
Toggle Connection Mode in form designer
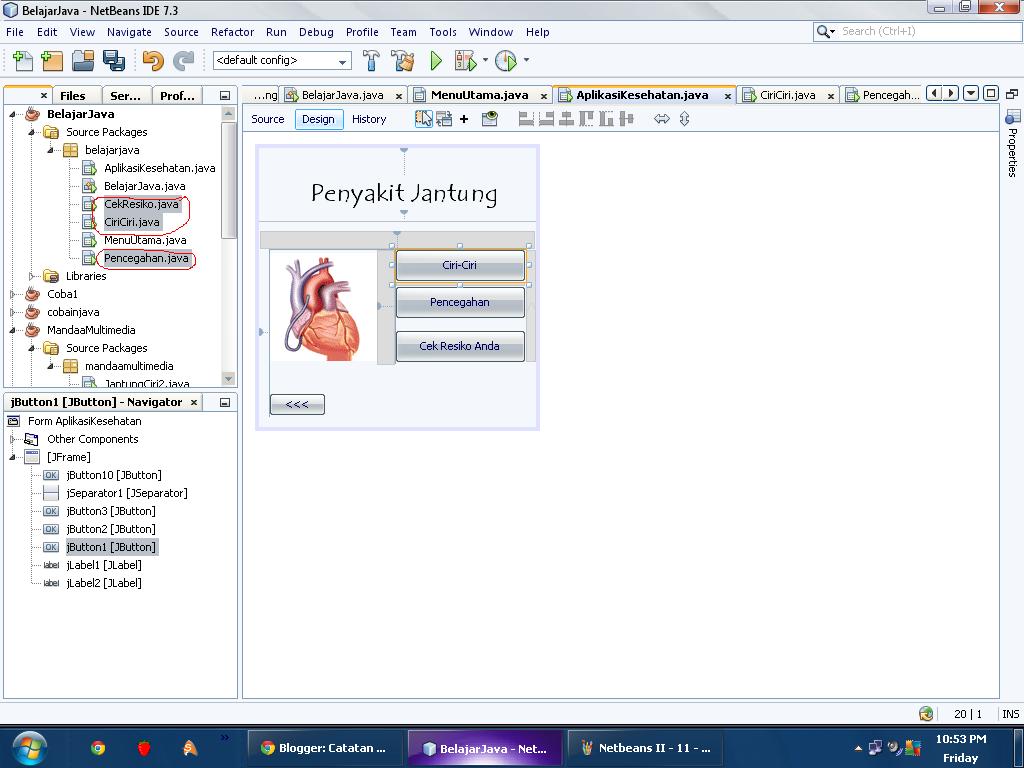(444, 119)
